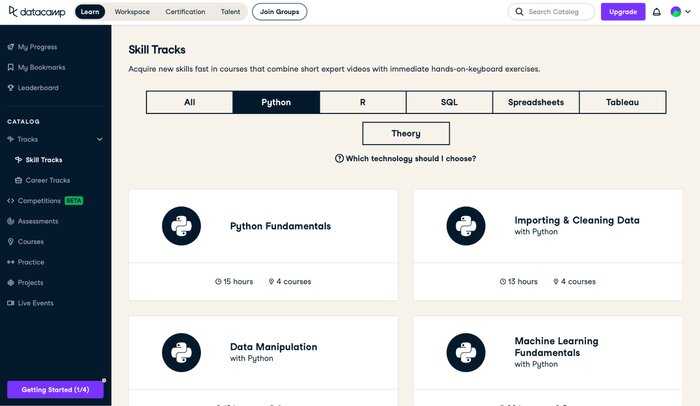The height and width of the screenshot is (406, 700).
Task: Open Live Events in sidebar
Action: tap(36, 303)
